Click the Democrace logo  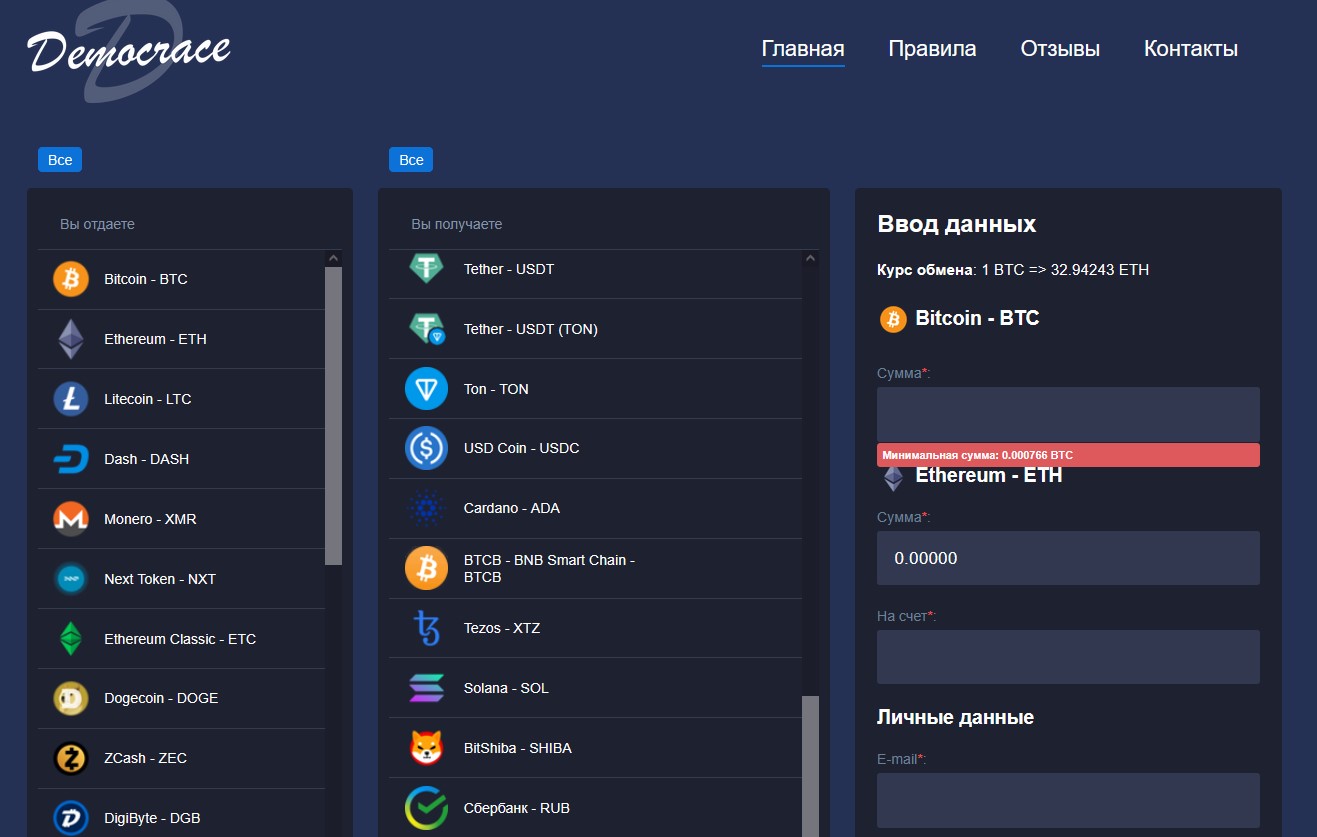[128, 50]
